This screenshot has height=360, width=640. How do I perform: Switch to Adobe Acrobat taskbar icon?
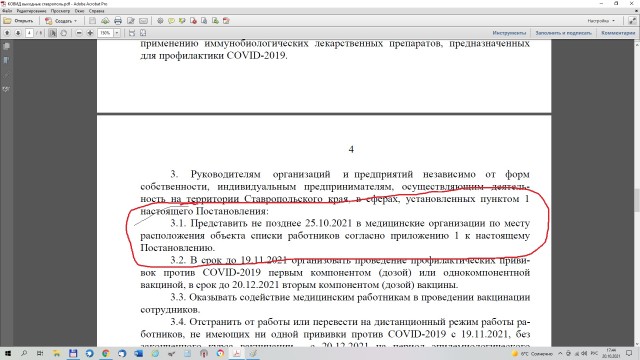(x=237, y=353)
